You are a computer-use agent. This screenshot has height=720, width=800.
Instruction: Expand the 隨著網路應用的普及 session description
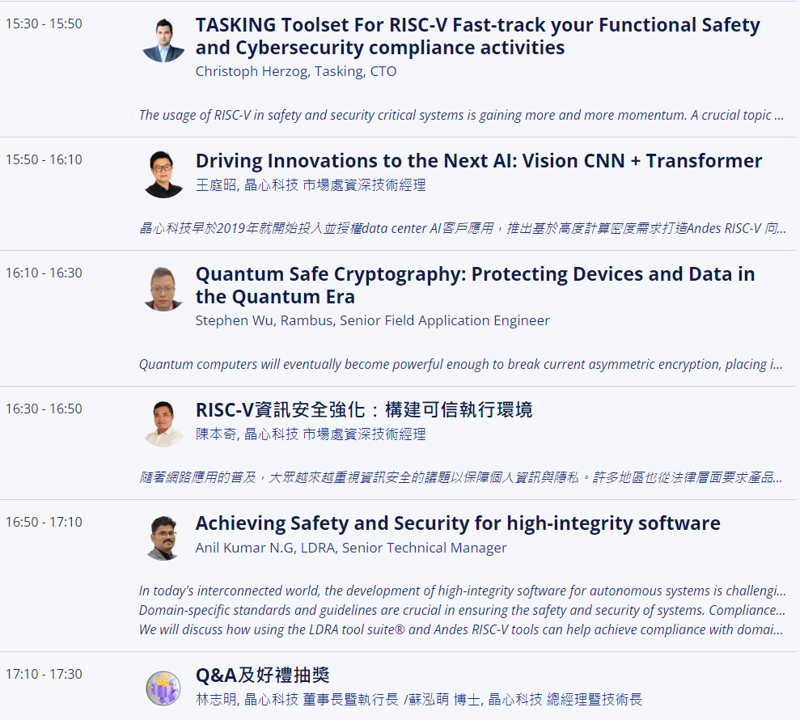point(460,478)
